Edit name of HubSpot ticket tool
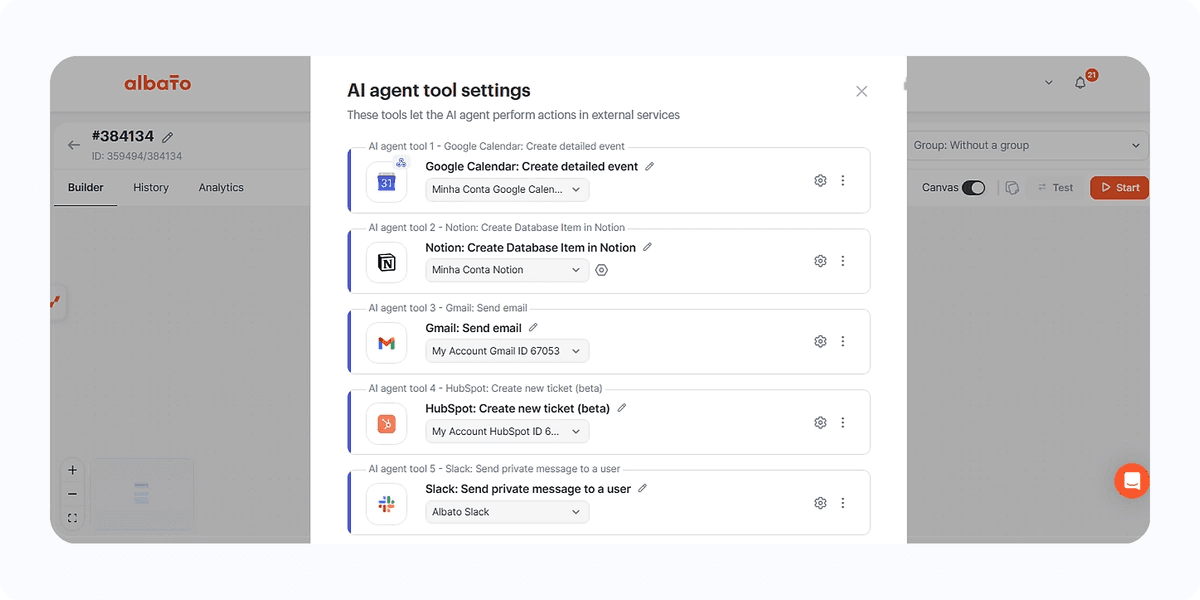The image size is (1200, 600). pyautogui.click(x=621, y=408)
